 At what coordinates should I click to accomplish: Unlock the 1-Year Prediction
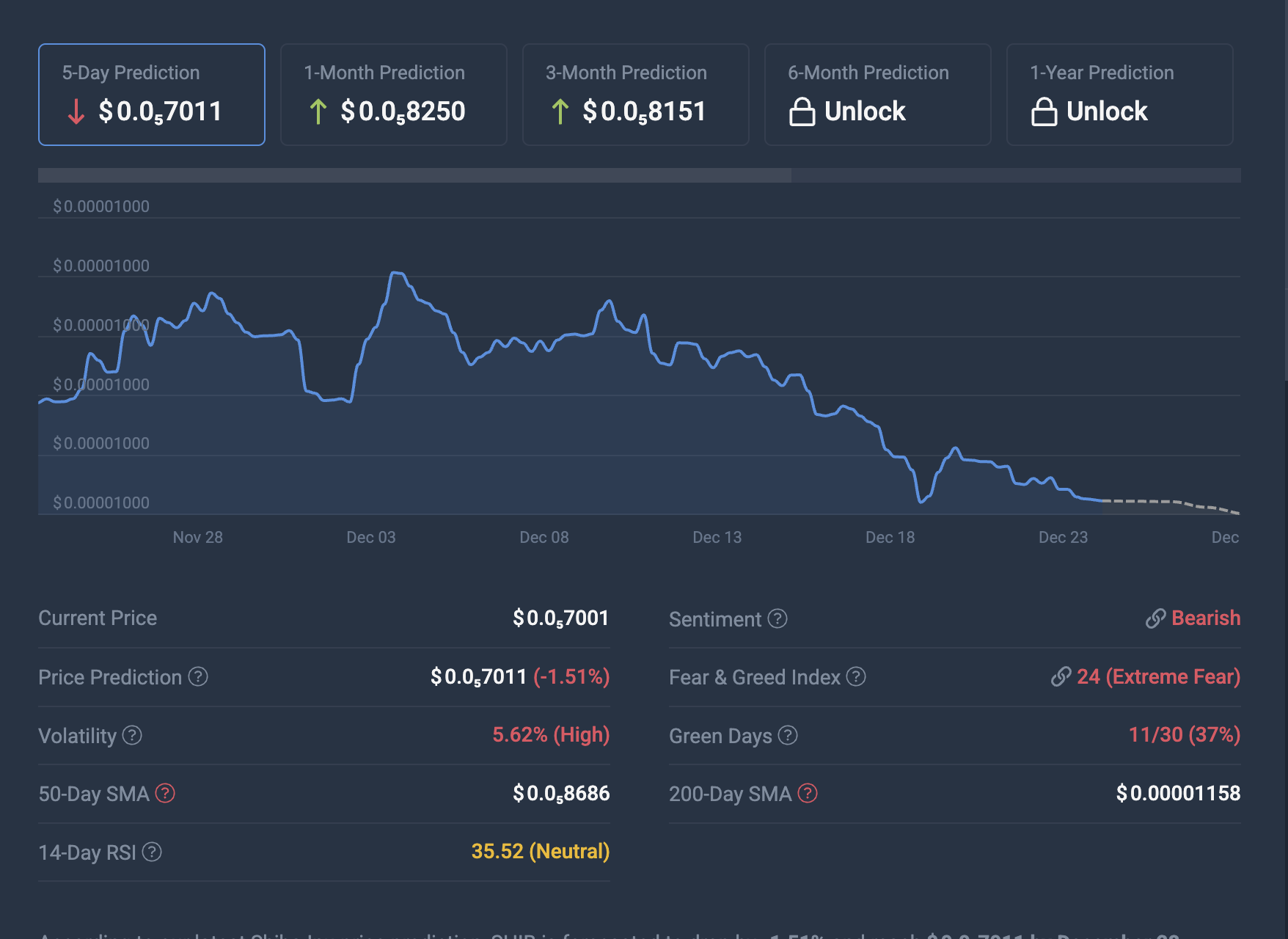[x=1107, y=112]
